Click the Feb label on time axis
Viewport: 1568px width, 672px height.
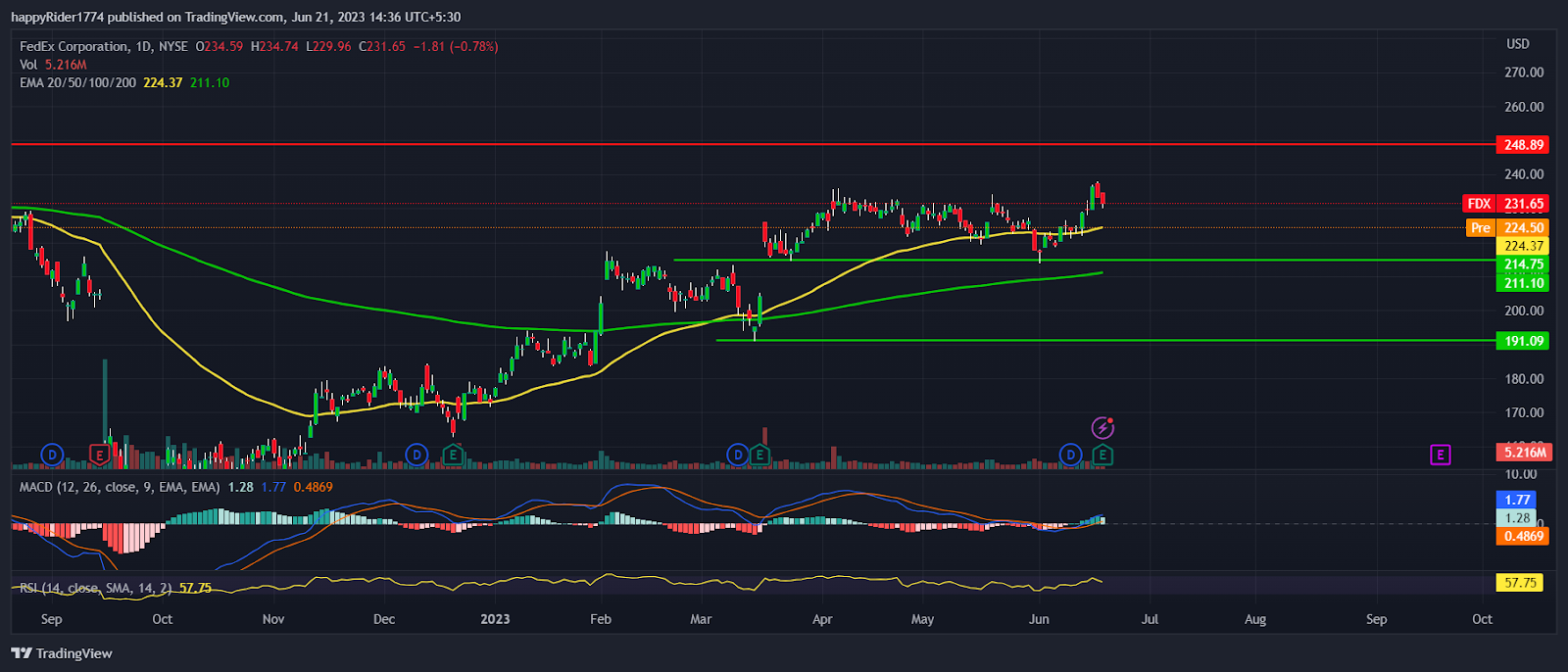(601, 619)
